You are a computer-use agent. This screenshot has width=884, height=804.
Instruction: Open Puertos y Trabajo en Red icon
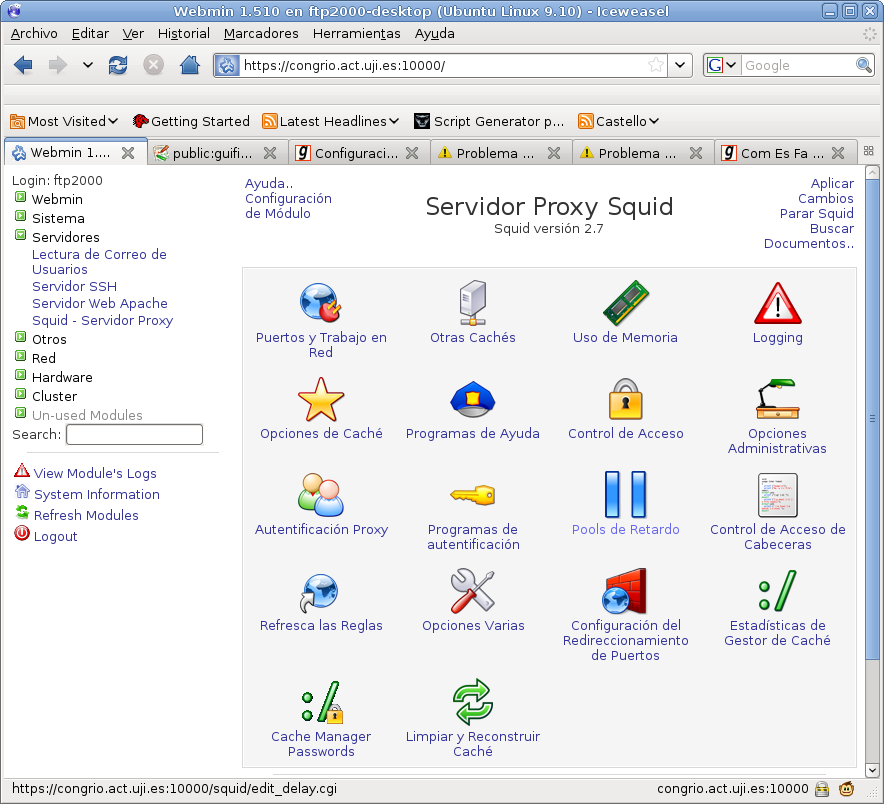321,304
